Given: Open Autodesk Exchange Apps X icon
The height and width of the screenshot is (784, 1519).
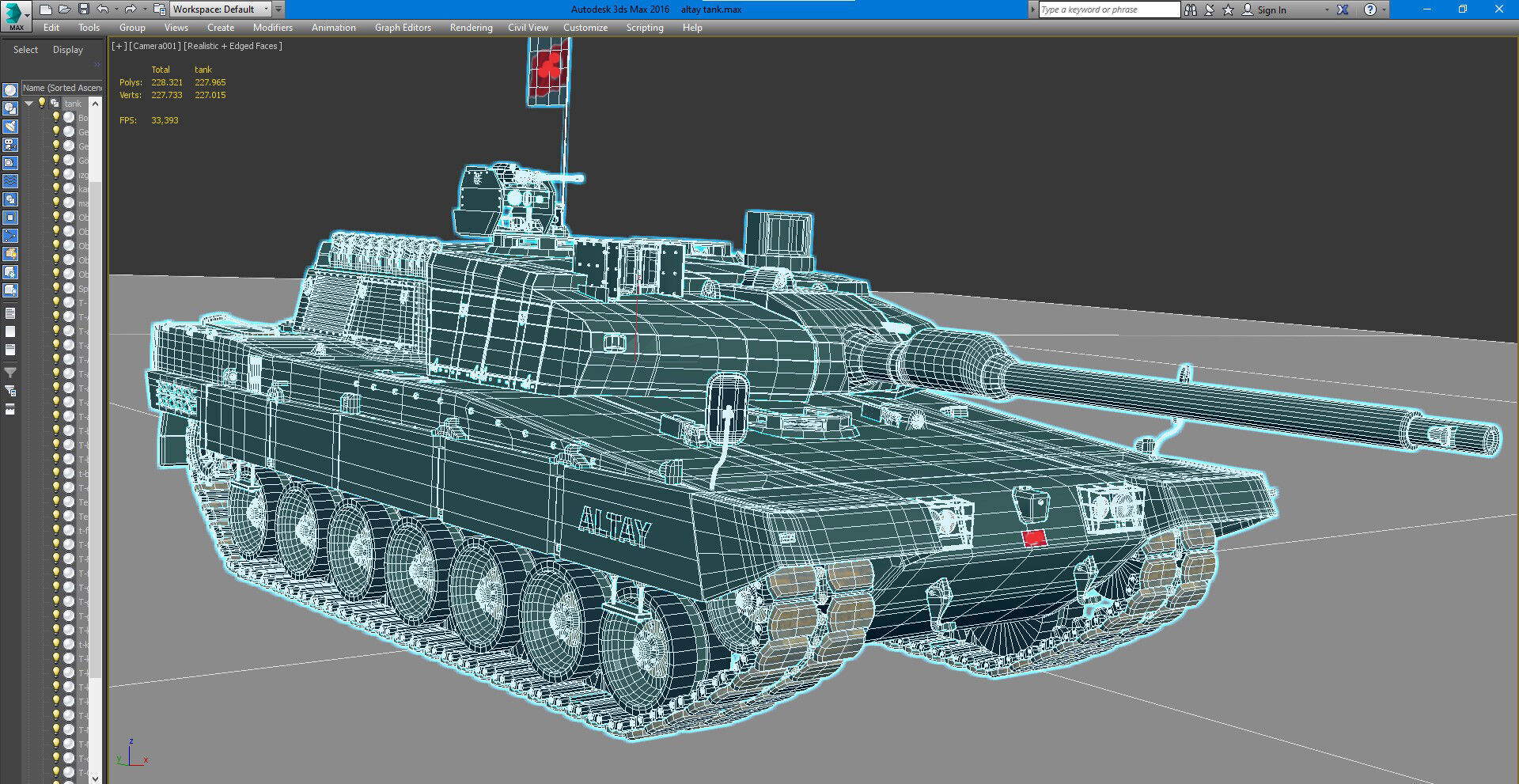Looking at the screenshot, I should pos(1343,9).
